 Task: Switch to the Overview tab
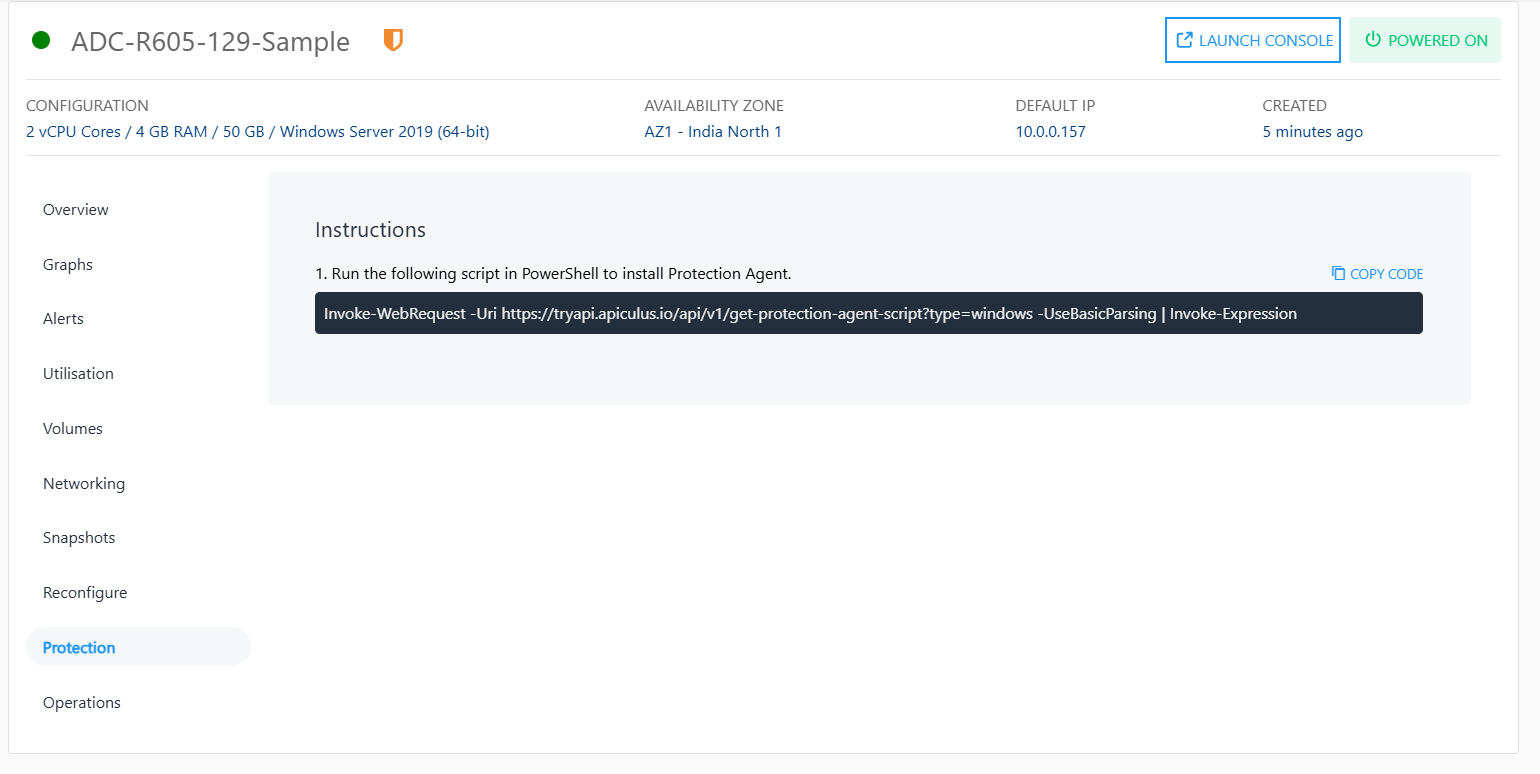pyautogui.click(x=75, y=209)
